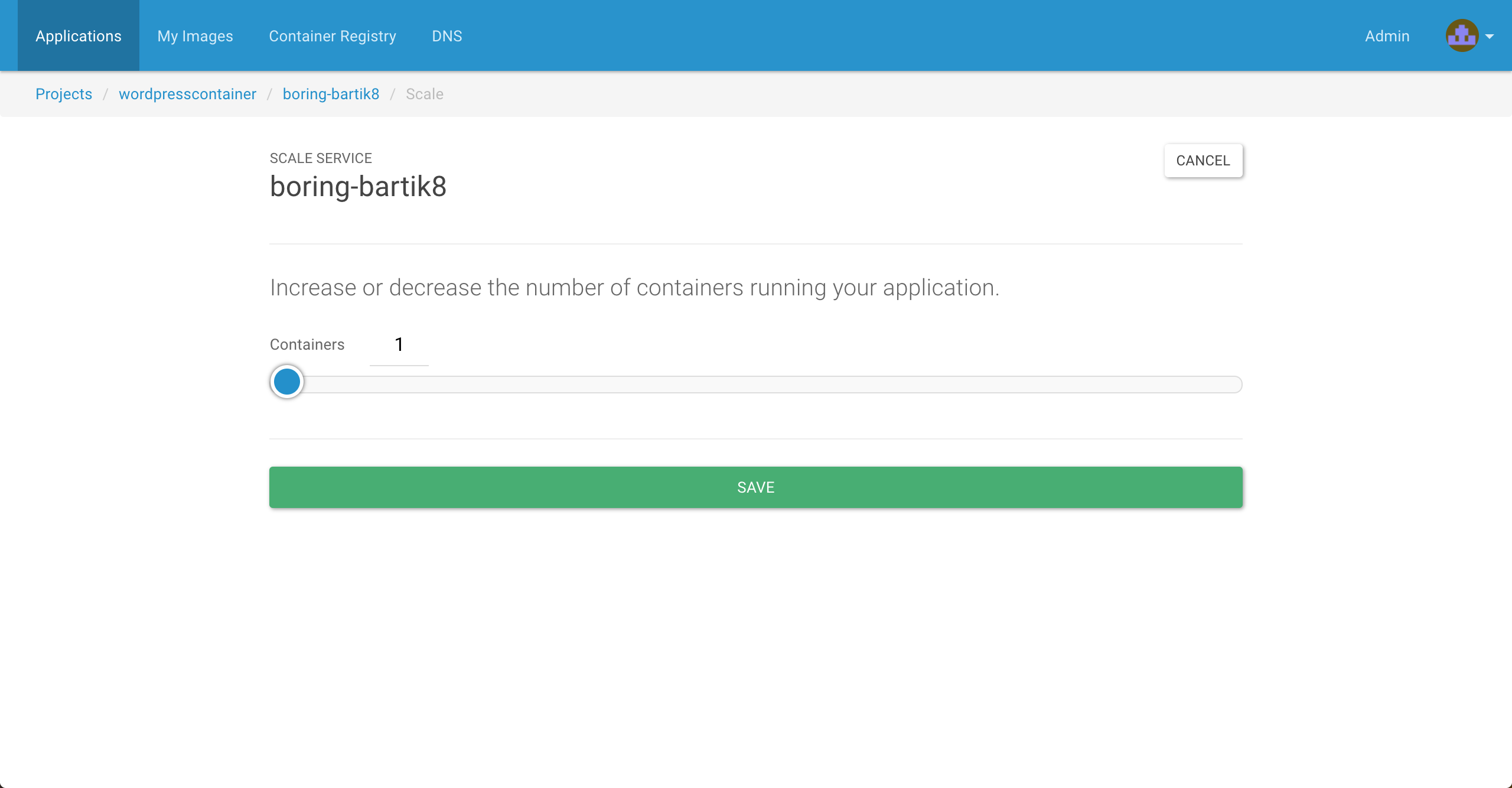The width and height of the screenshot is (1512, 788).
Task: Click the containers slider track
Action: pyautogui.click(x=756, y=385)
